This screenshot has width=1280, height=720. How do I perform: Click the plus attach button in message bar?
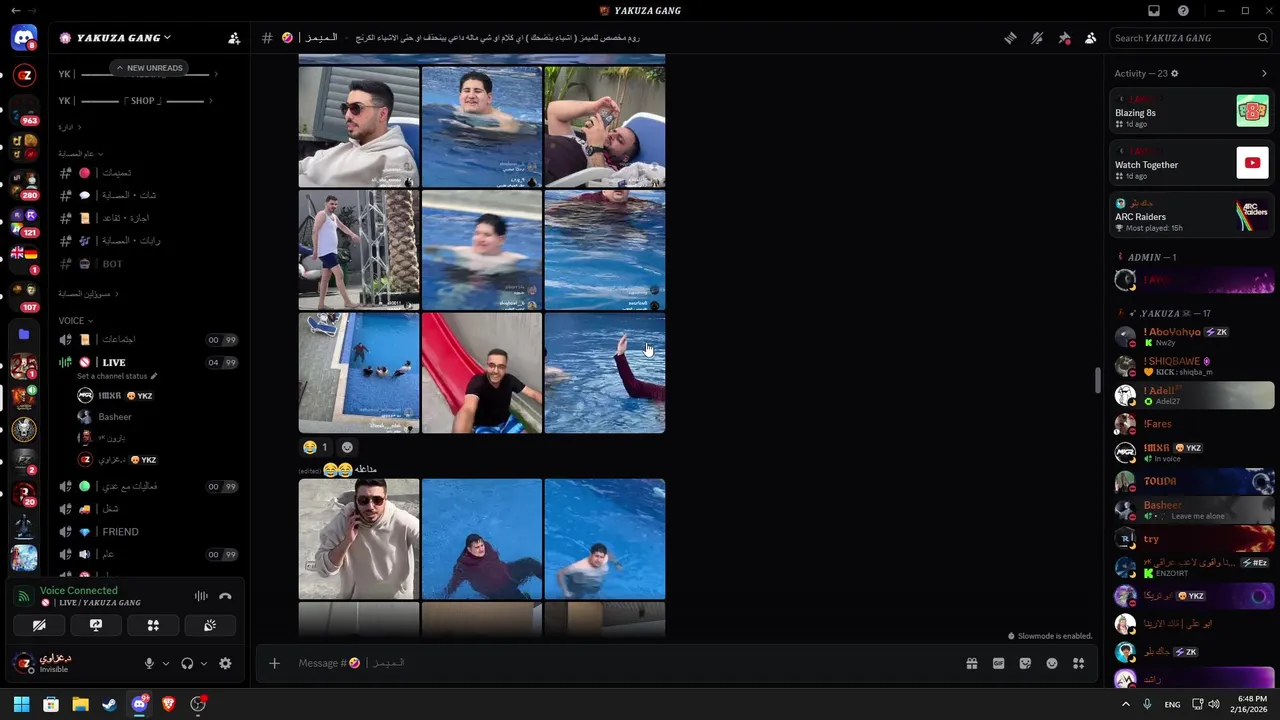[x=274, y=663]
